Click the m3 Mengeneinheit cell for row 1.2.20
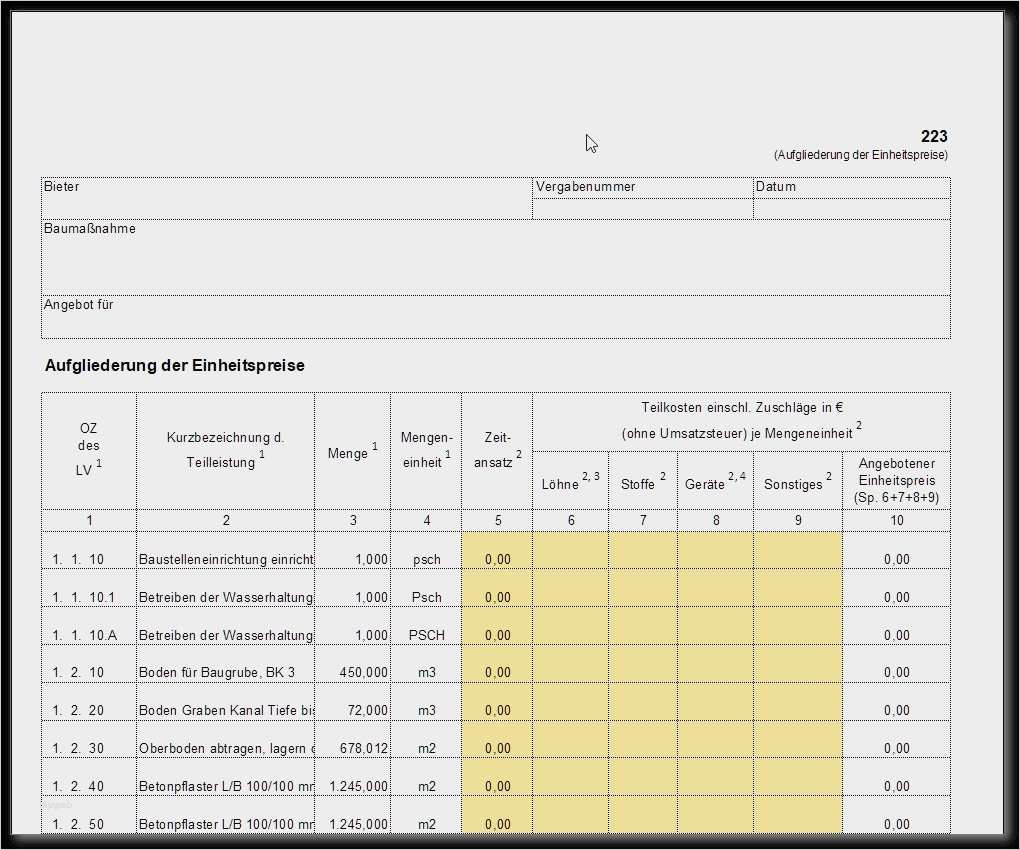 click(x=426, y=710)
